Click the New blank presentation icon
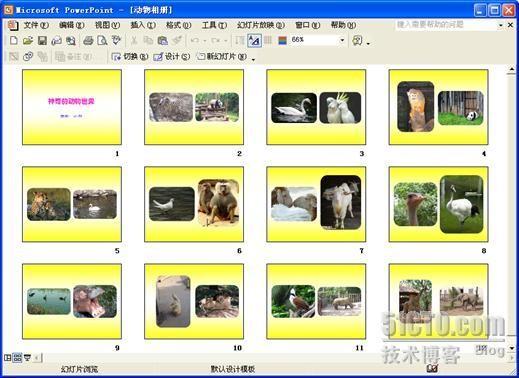 pos(14,40)
